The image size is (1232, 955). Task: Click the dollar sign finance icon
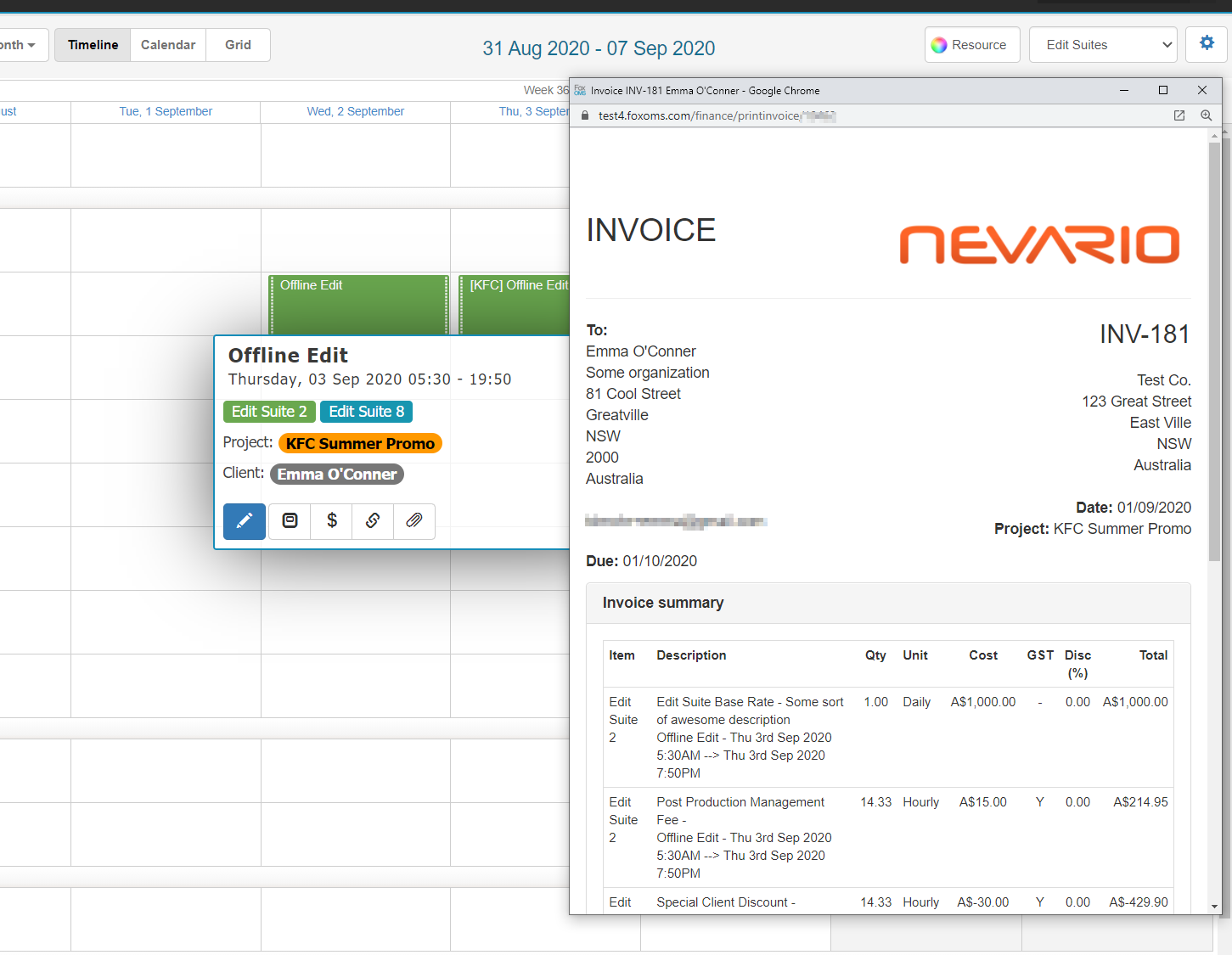332,521
